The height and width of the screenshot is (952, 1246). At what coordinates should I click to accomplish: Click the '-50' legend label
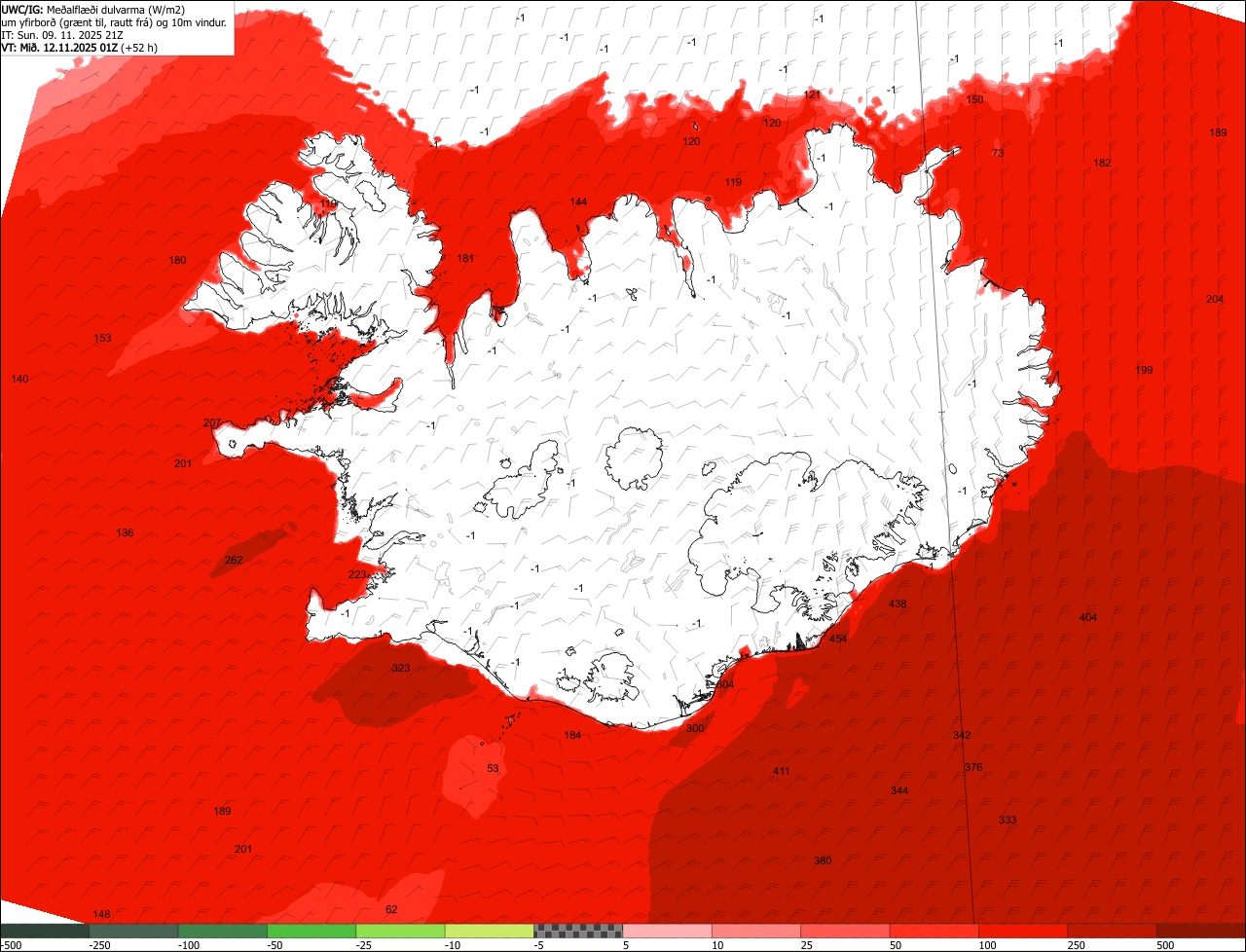[x=275, y=945]
